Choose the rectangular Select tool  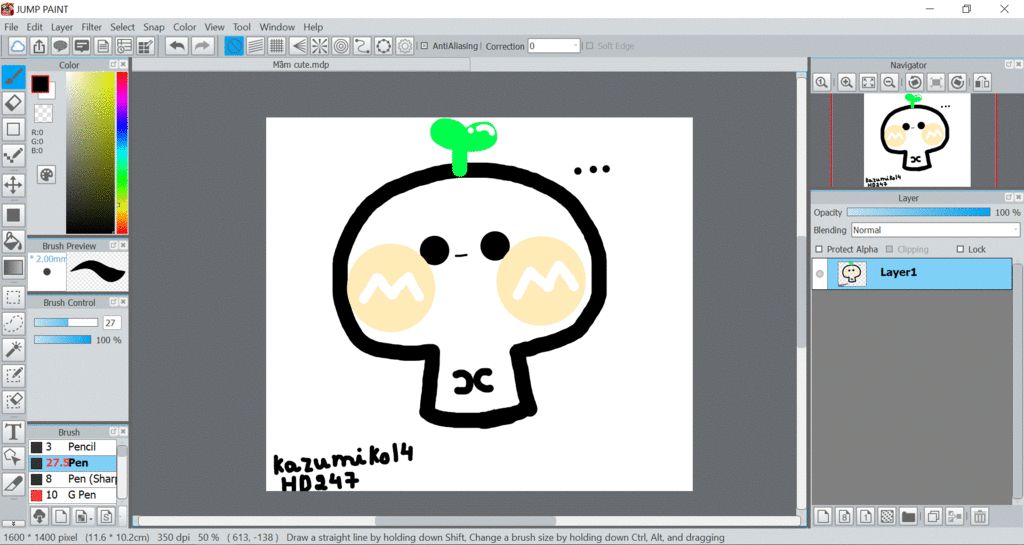click(x=13, y=298)
